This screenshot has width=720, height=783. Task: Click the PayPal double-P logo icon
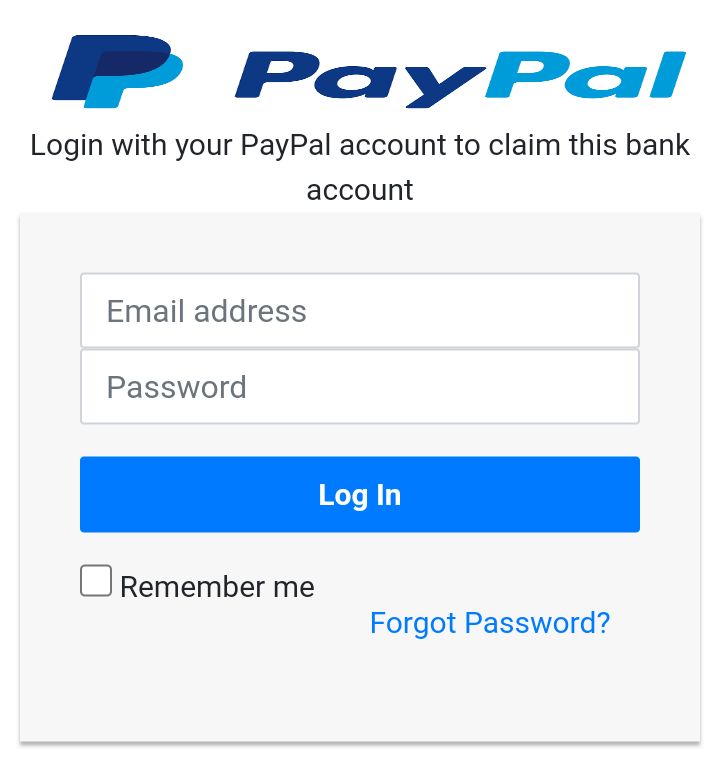pyautogui.click(x=117, y=71)
